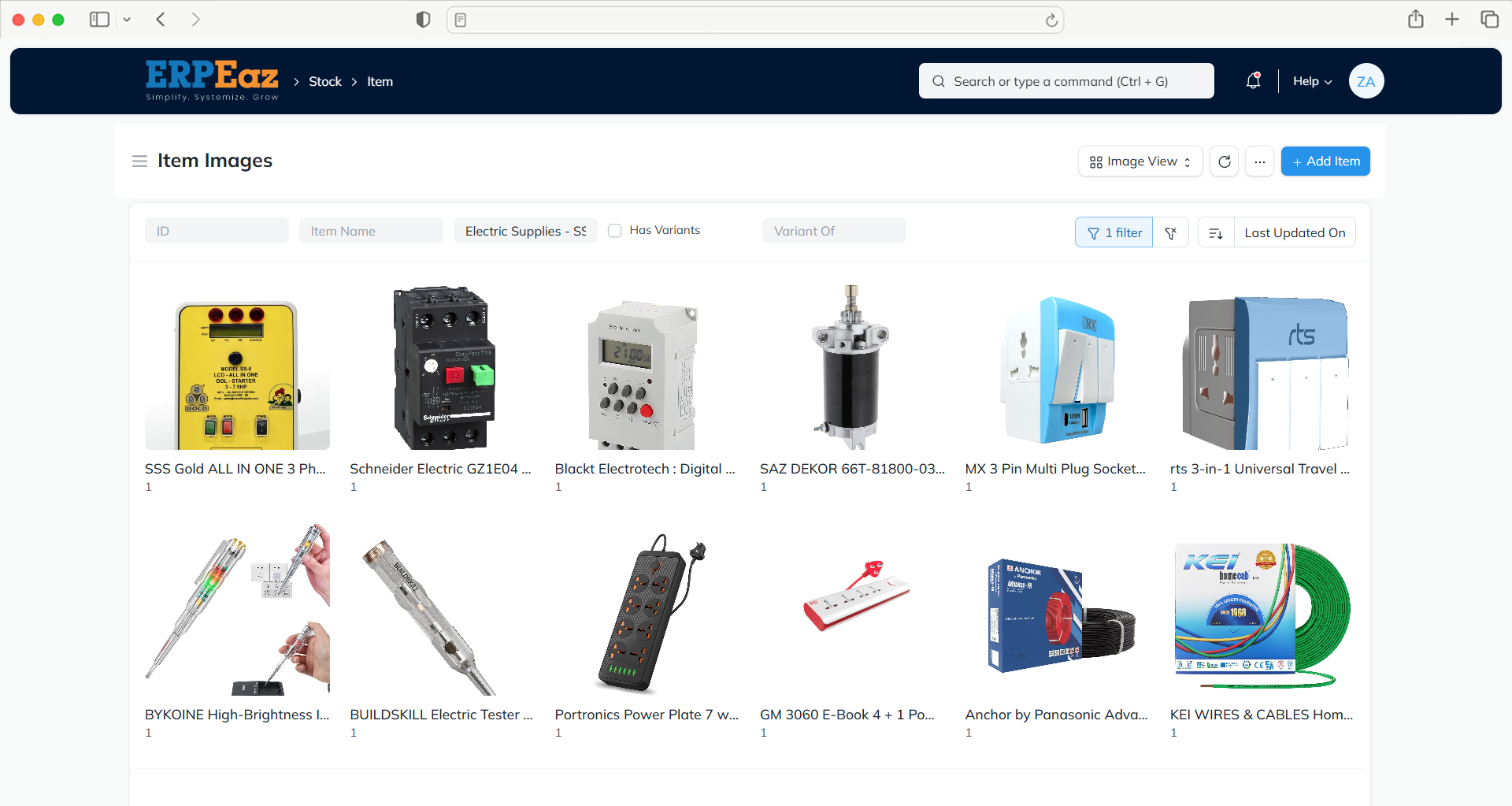Image resolution: width=1512 pixels, height=806 pixels.
Task: Click the search or type a command box
Action: [1066, 81]
